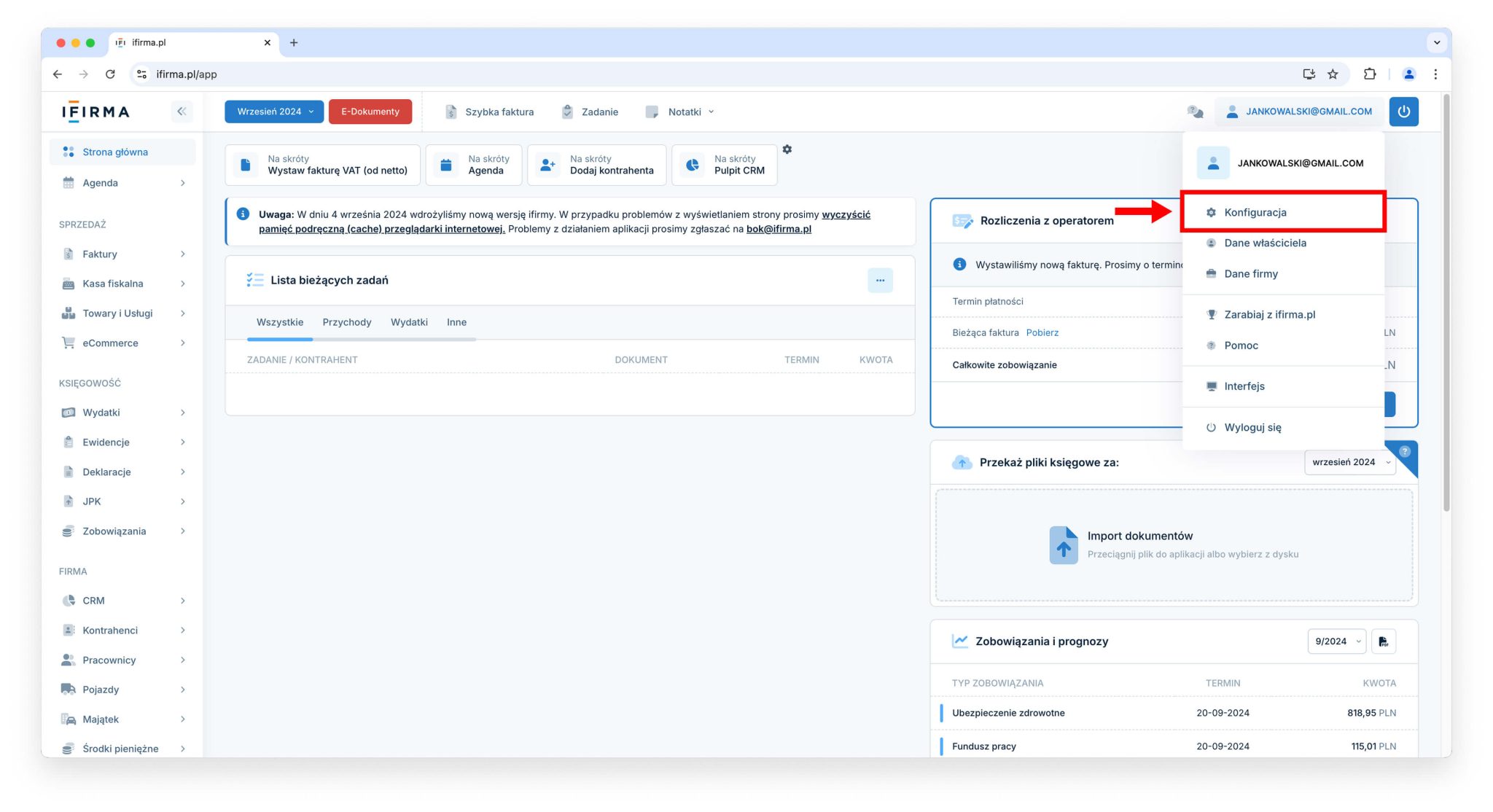
Task: Expand the Ewidencje sidebar section
Action: pos(123,442)
